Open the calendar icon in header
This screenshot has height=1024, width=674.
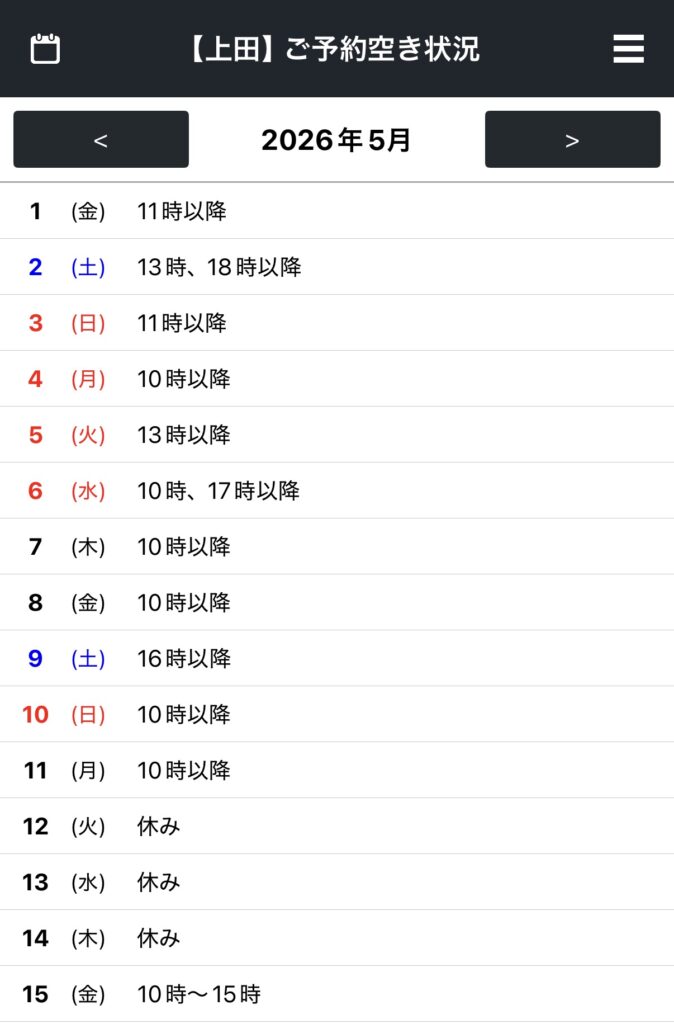point(45,49)
